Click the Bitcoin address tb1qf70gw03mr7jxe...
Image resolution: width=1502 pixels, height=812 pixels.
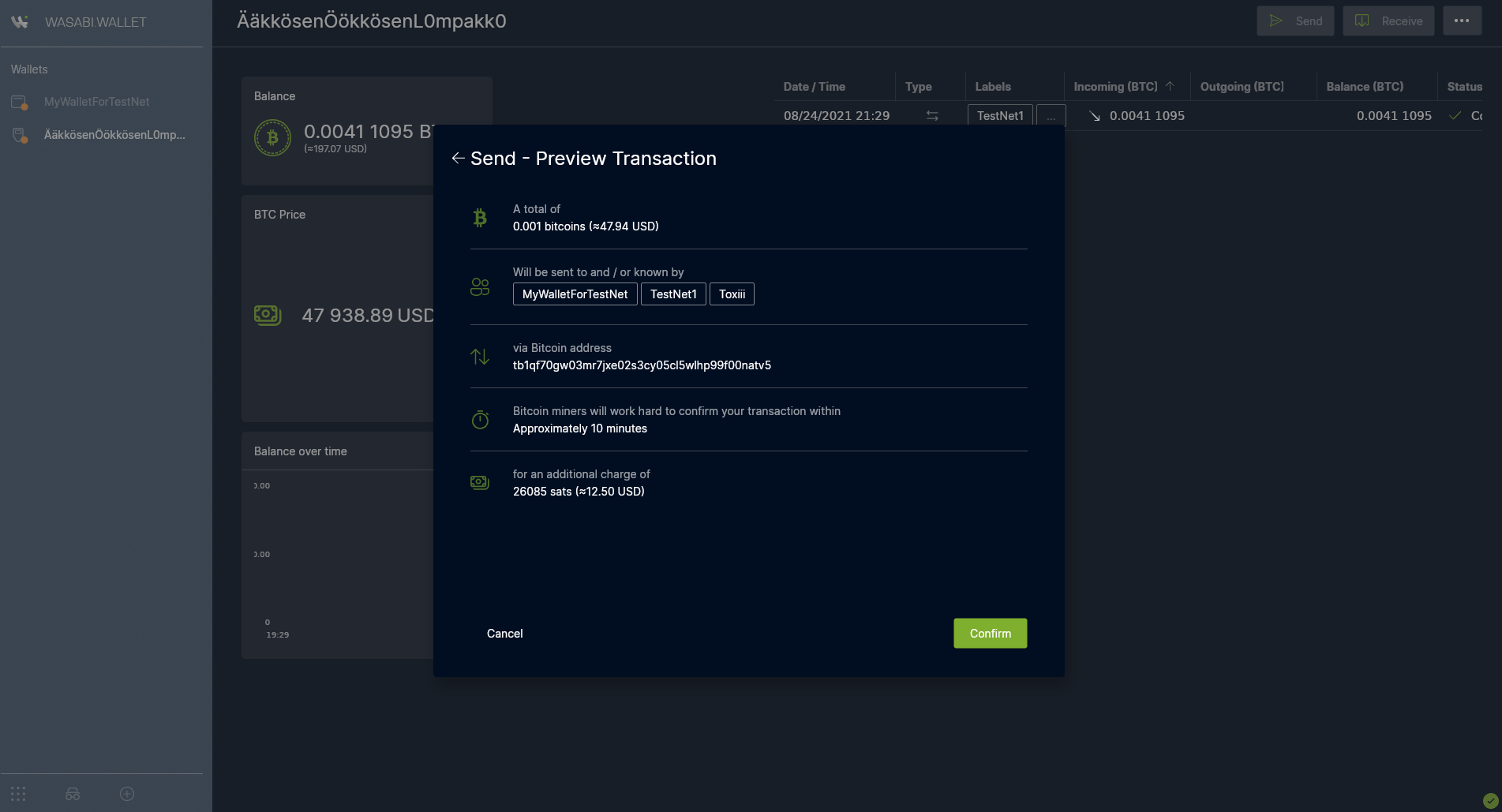[642, 365]
